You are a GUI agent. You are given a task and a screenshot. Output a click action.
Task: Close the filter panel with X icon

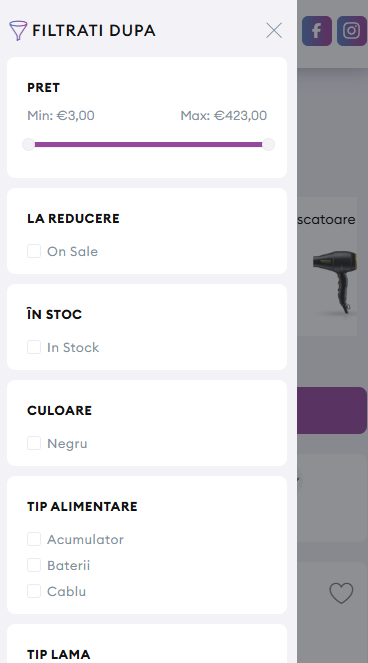(x=274, y=30)
